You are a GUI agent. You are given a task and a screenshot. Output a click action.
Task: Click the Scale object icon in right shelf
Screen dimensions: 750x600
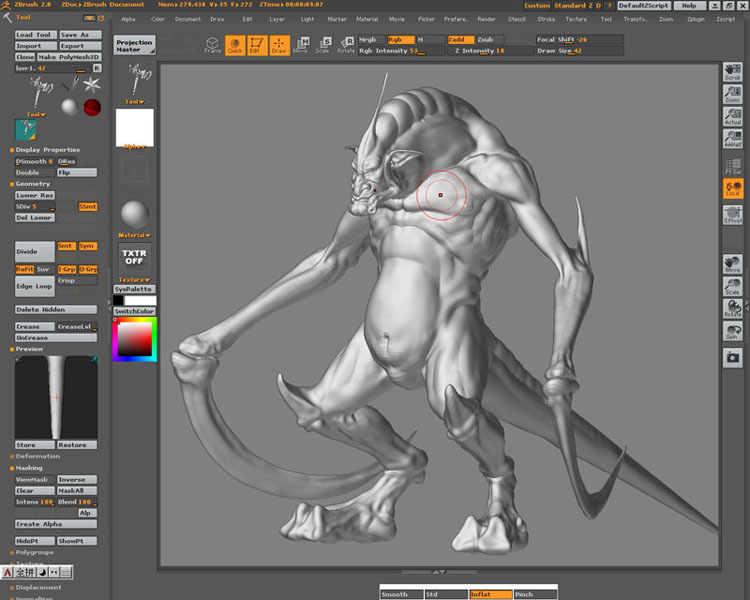(732, 286)
